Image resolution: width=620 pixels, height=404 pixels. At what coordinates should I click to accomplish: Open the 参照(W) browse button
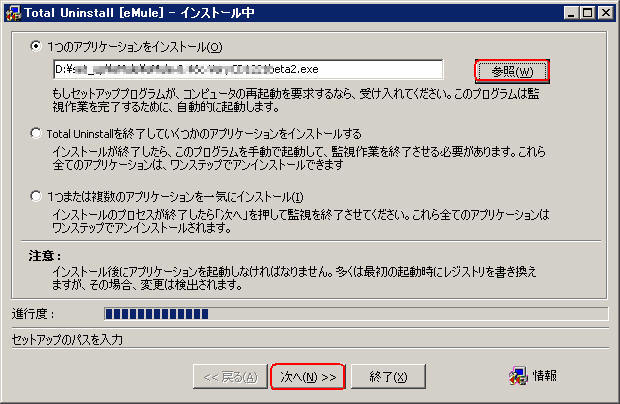[512, 72]
